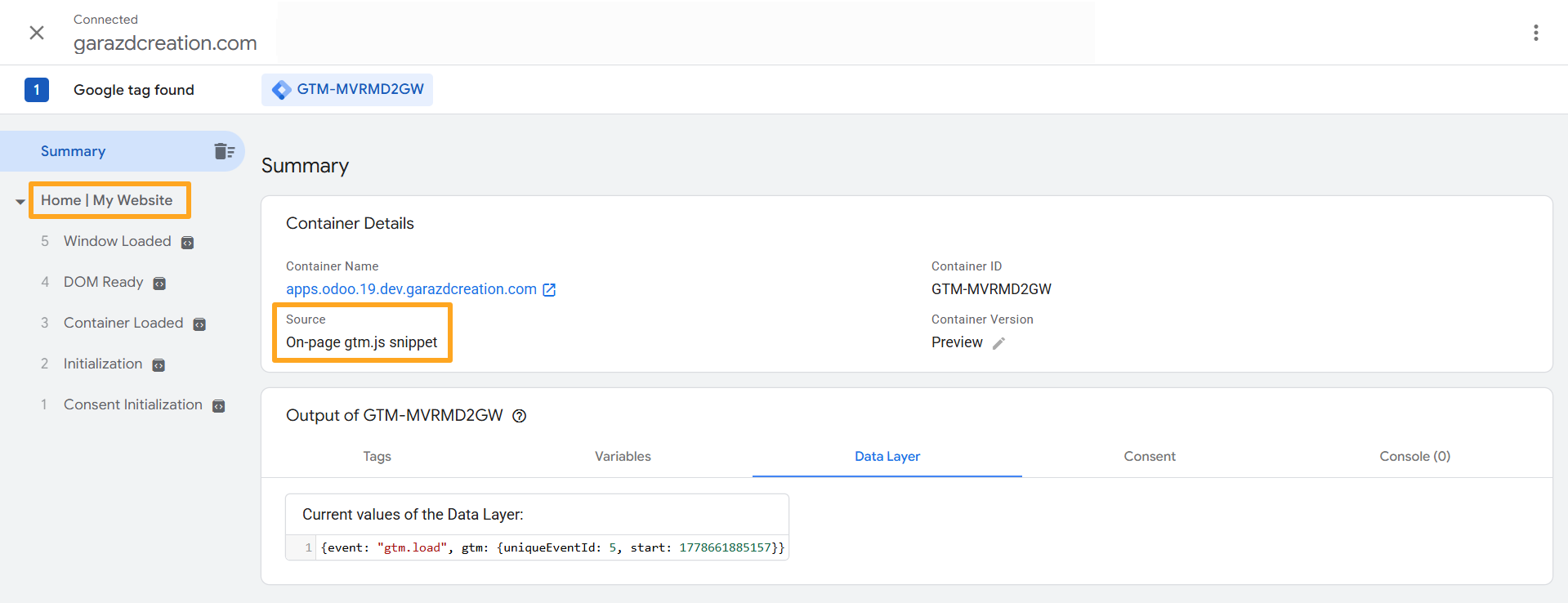Click the Preview container version text
The width and height of the screenshot is (1568, 603).
957,342
